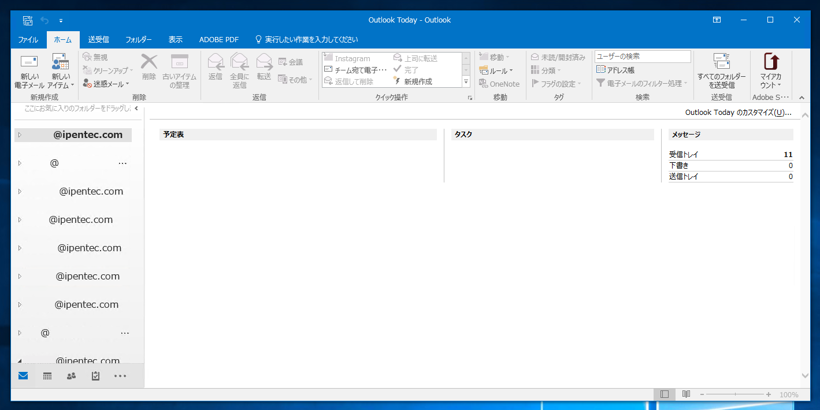Switch to Tasks view in navigation bar
This screenshot has height=410, width=820.
[x=96, y=375]
